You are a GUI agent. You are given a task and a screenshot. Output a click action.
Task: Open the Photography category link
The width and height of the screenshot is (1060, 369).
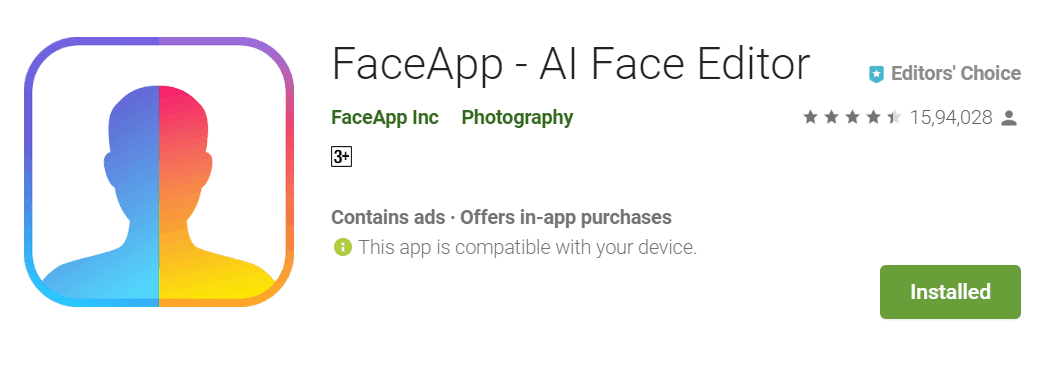click(x=517, y=118)
